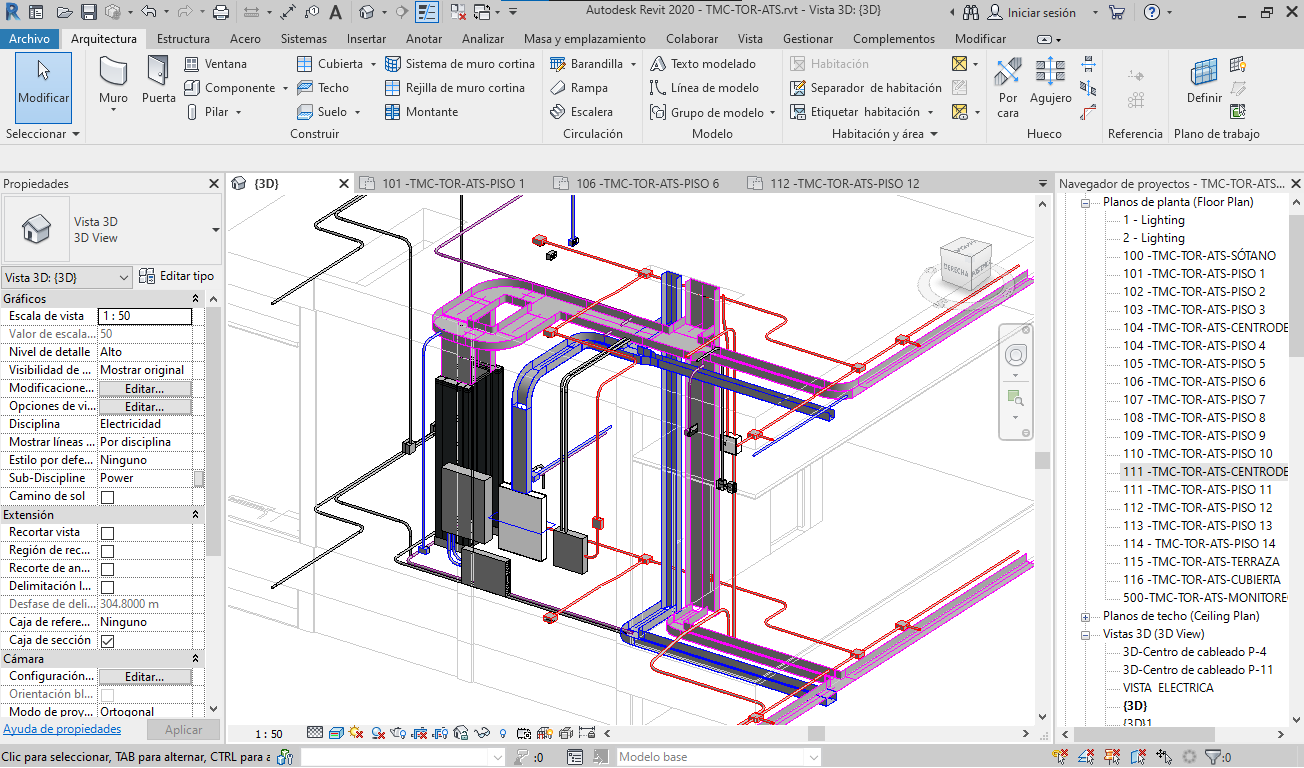The image size is (1304, 768).
Task: Open the Vista 3D: {3D} instance dropdown
Action: click(x=67, y=277)
